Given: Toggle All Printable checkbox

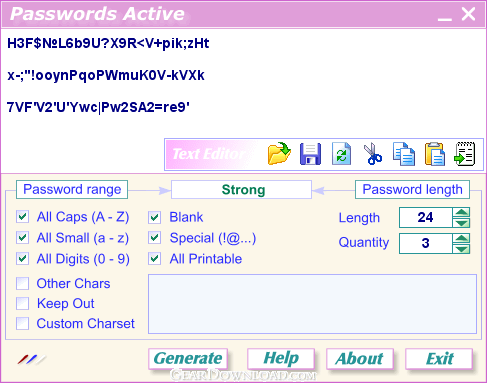Looking at the screenshot, I should [154, 258].
